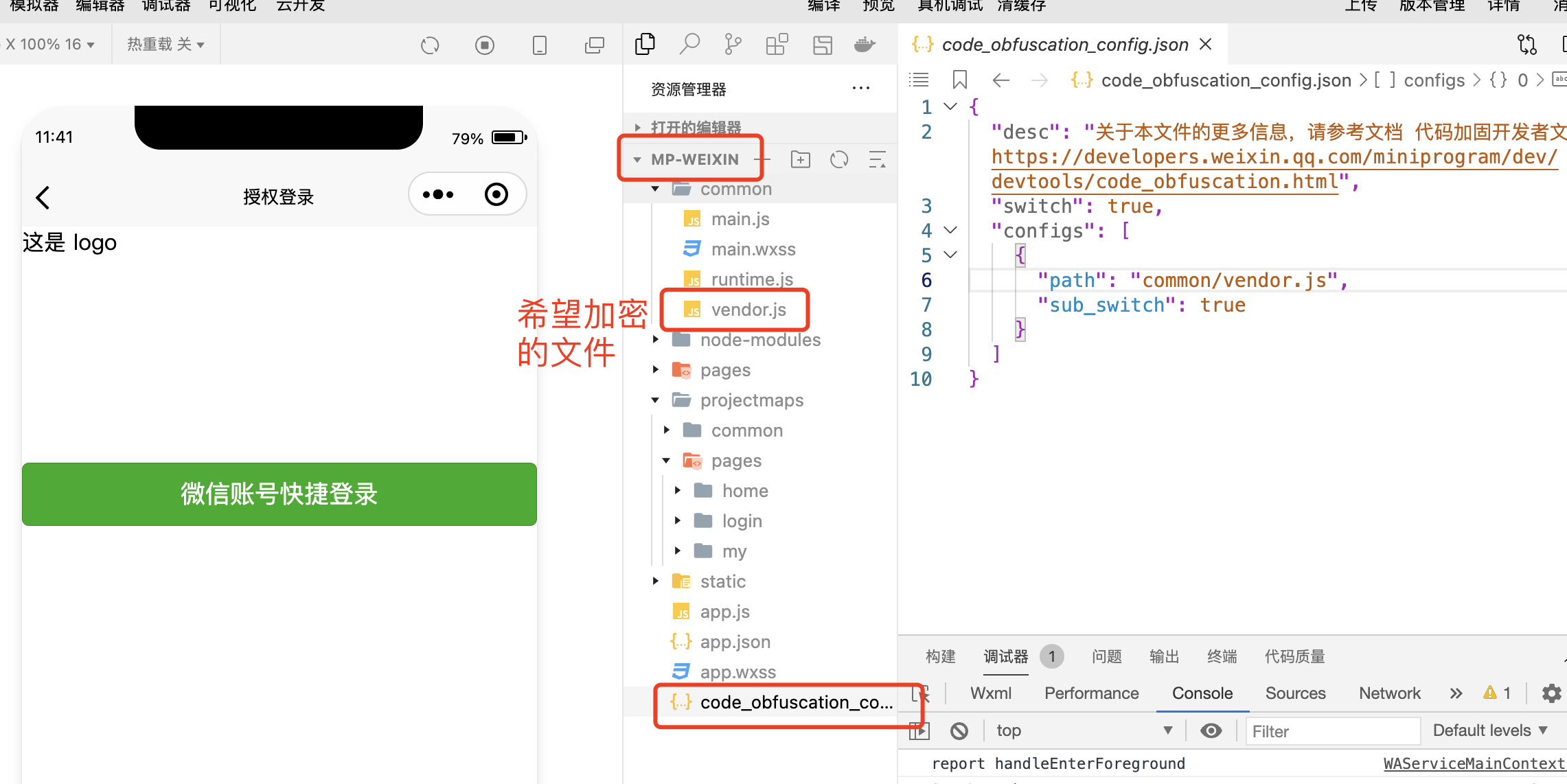Click the green WeChat quick login button
The width and height of the screenshot is (1567, 784).
tap(279, 494)
